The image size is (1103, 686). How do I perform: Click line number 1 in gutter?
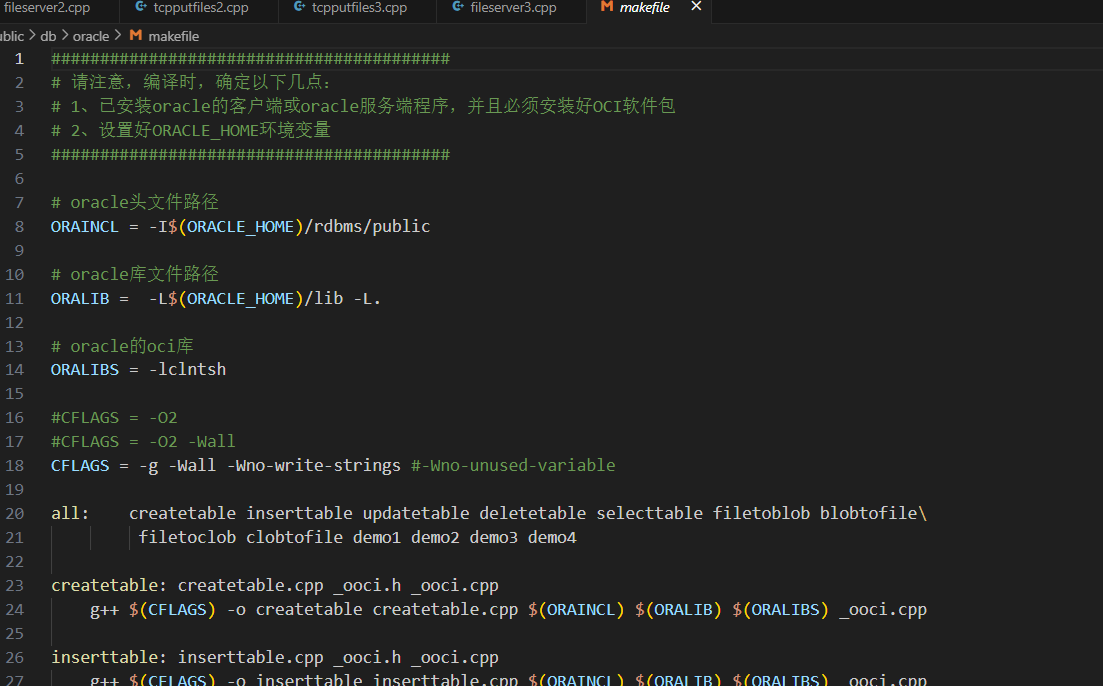click(x=19, y=58)
